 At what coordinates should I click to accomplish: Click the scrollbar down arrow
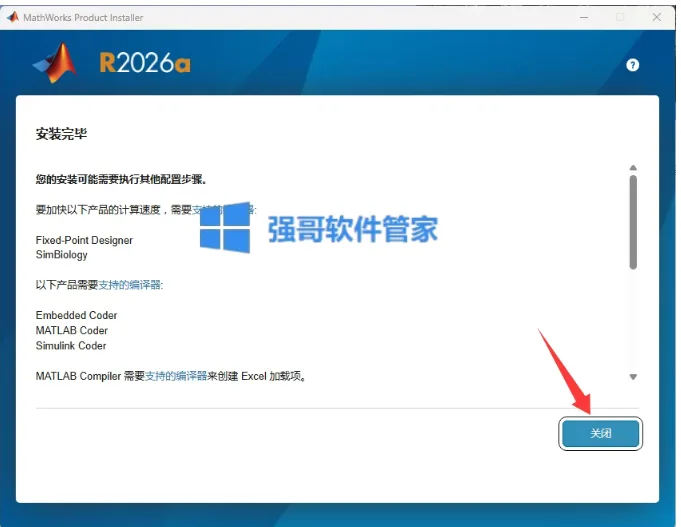[x=633, y=377]
